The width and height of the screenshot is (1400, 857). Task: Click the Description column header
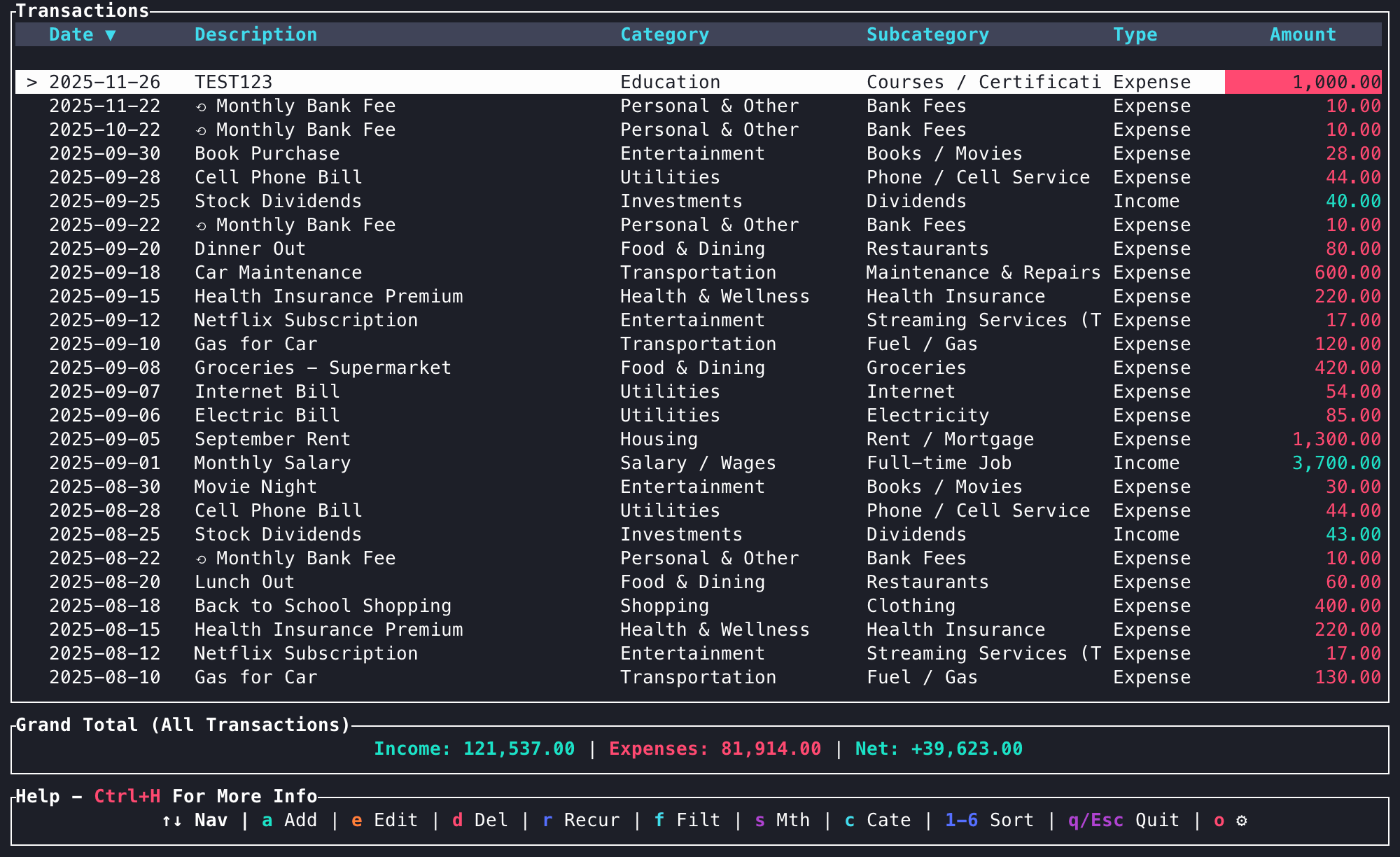click(255, 34)
